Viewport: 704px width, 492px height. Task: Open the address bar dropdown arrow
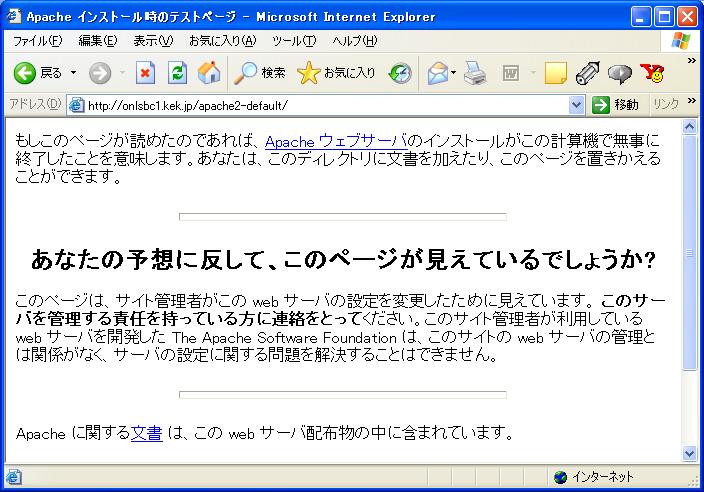click(576, 105)
